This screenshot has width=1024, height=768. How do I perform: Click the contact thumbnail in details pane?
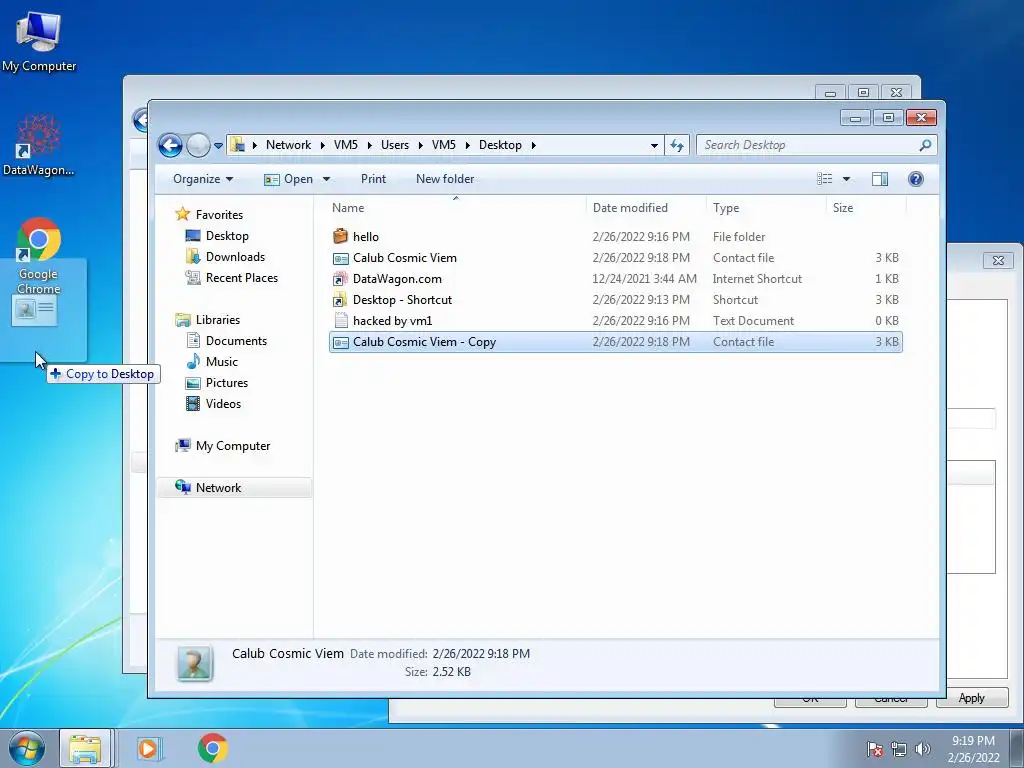(x=195, y=663)
